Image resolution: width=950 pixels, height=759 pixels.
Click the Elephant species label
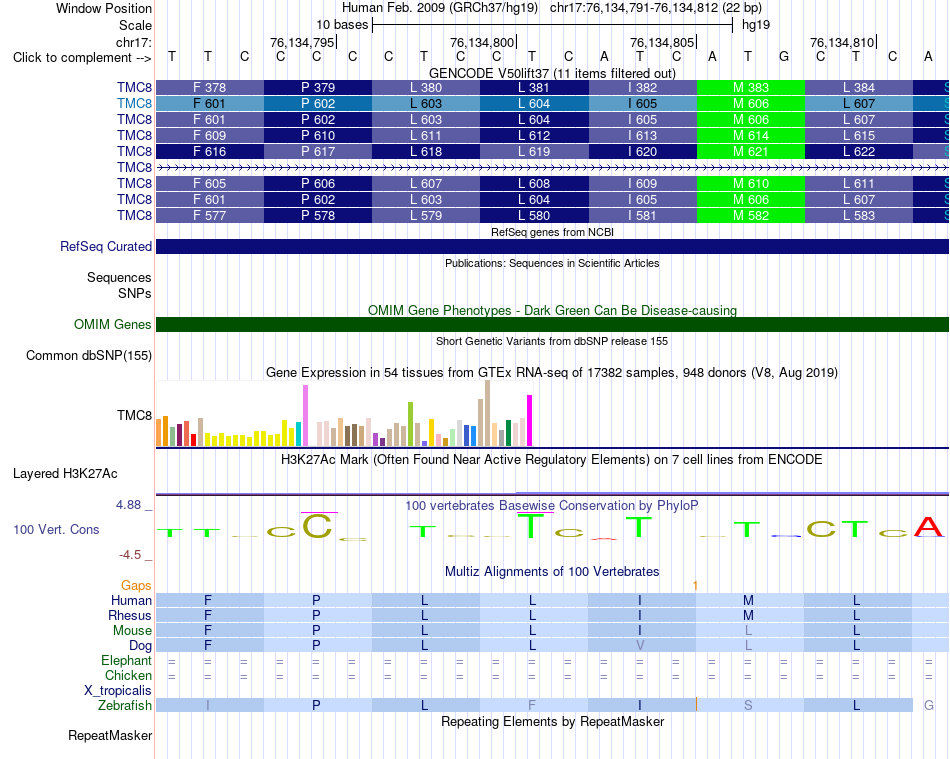[x=126, y=661]
